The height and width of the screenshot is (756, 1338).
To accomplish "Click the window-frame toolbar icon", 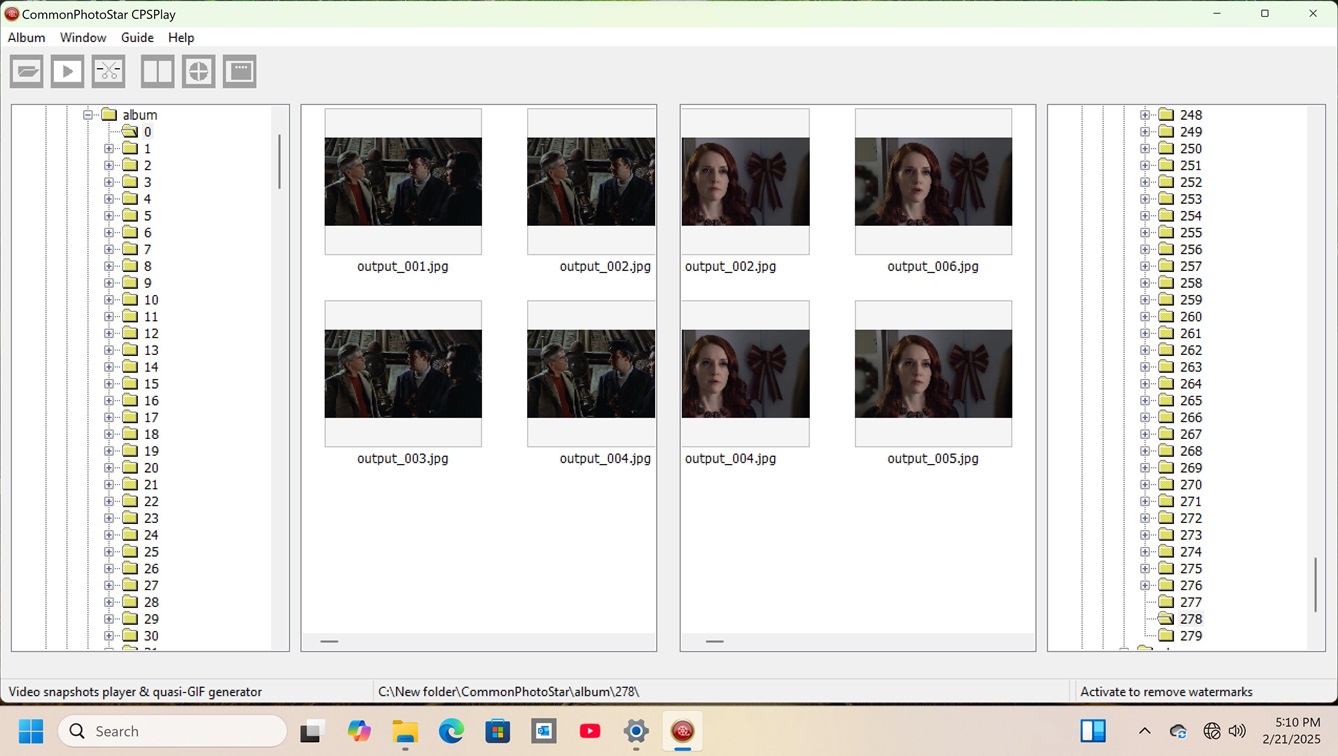I will click(240, 72).
